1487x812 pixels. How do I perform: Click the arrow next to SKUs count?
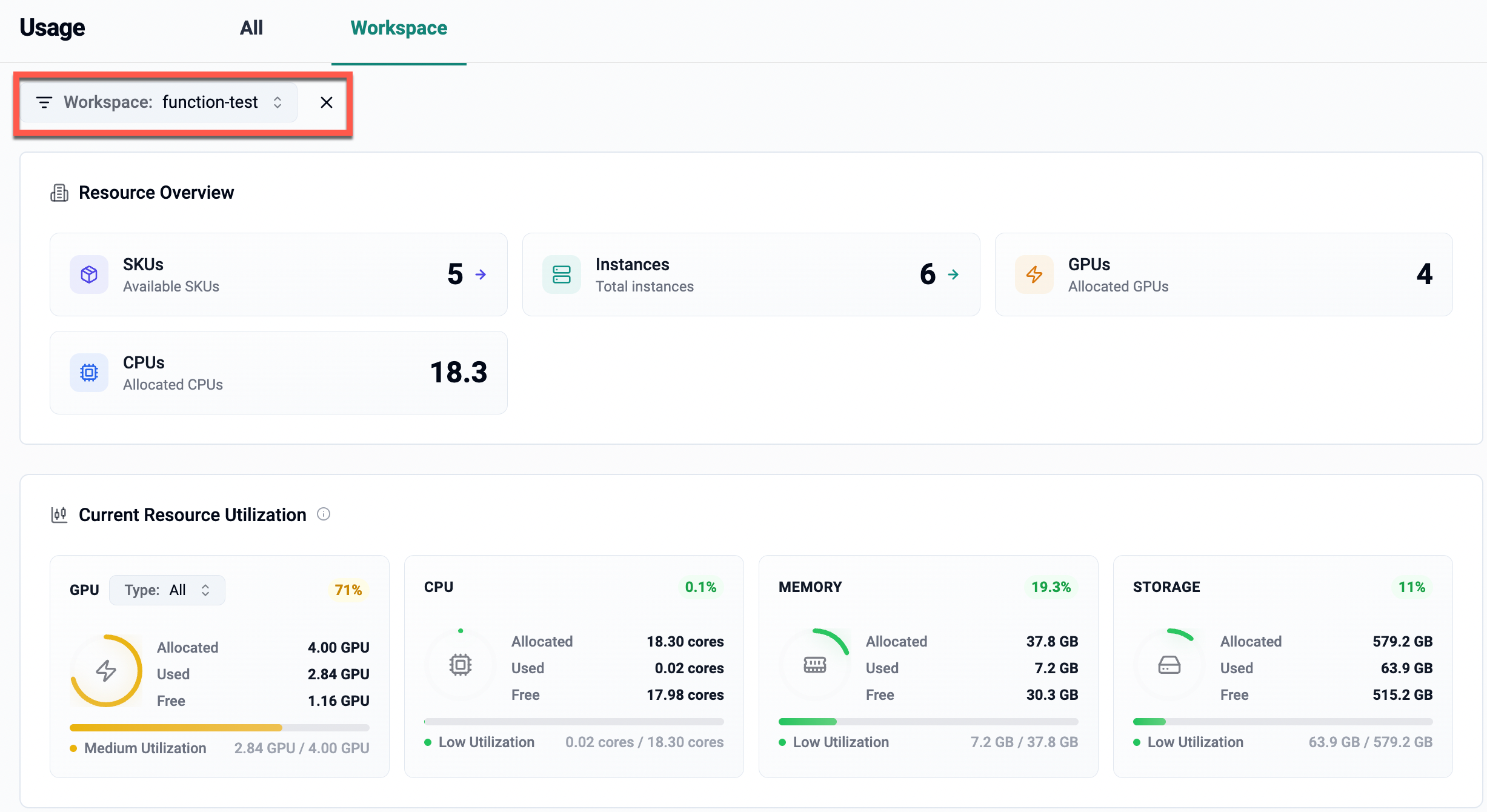[x=481, y=275]
